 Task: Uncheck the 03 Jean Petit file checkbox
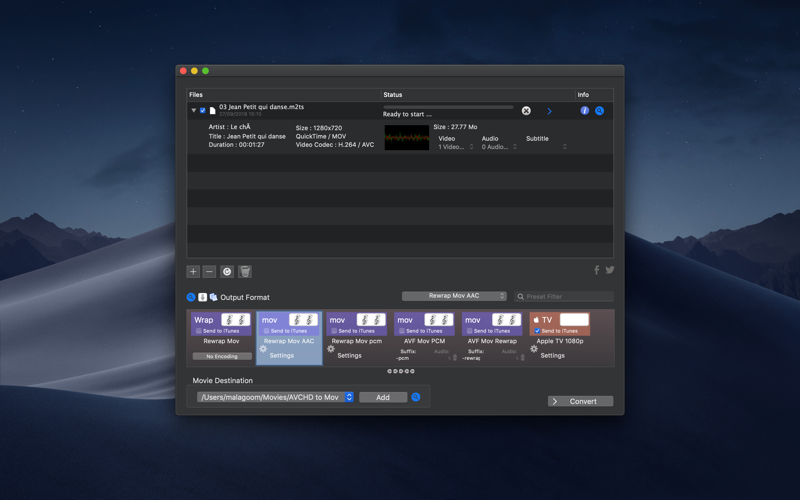203,110
